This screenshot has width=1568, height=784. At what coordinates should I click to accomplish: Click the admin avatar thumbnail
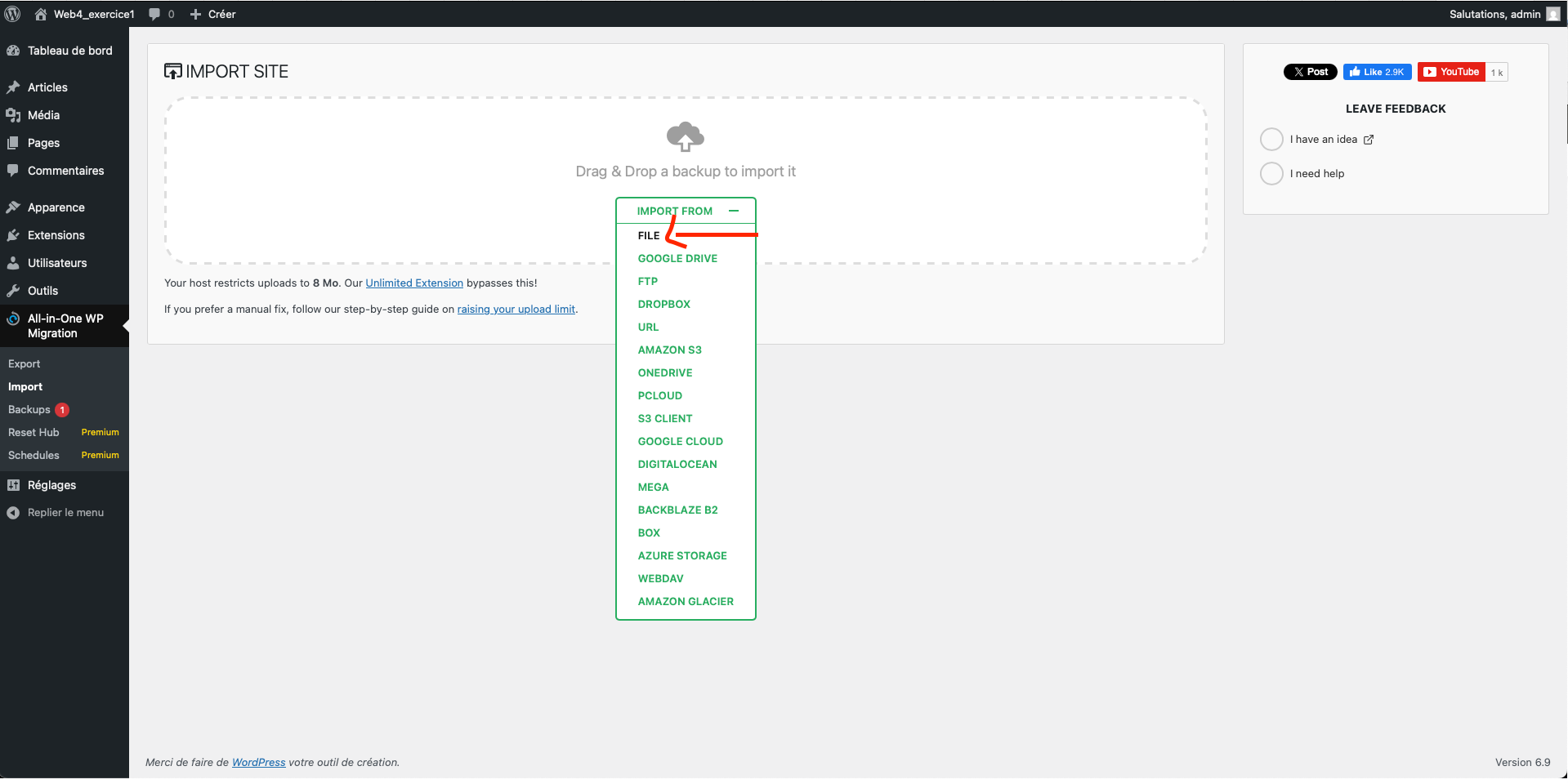coord(1552,14)
